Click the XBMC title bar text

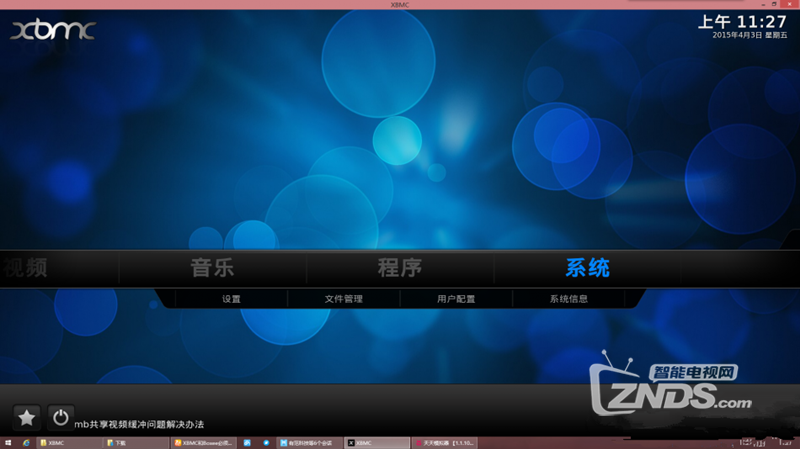coord(400,5)
